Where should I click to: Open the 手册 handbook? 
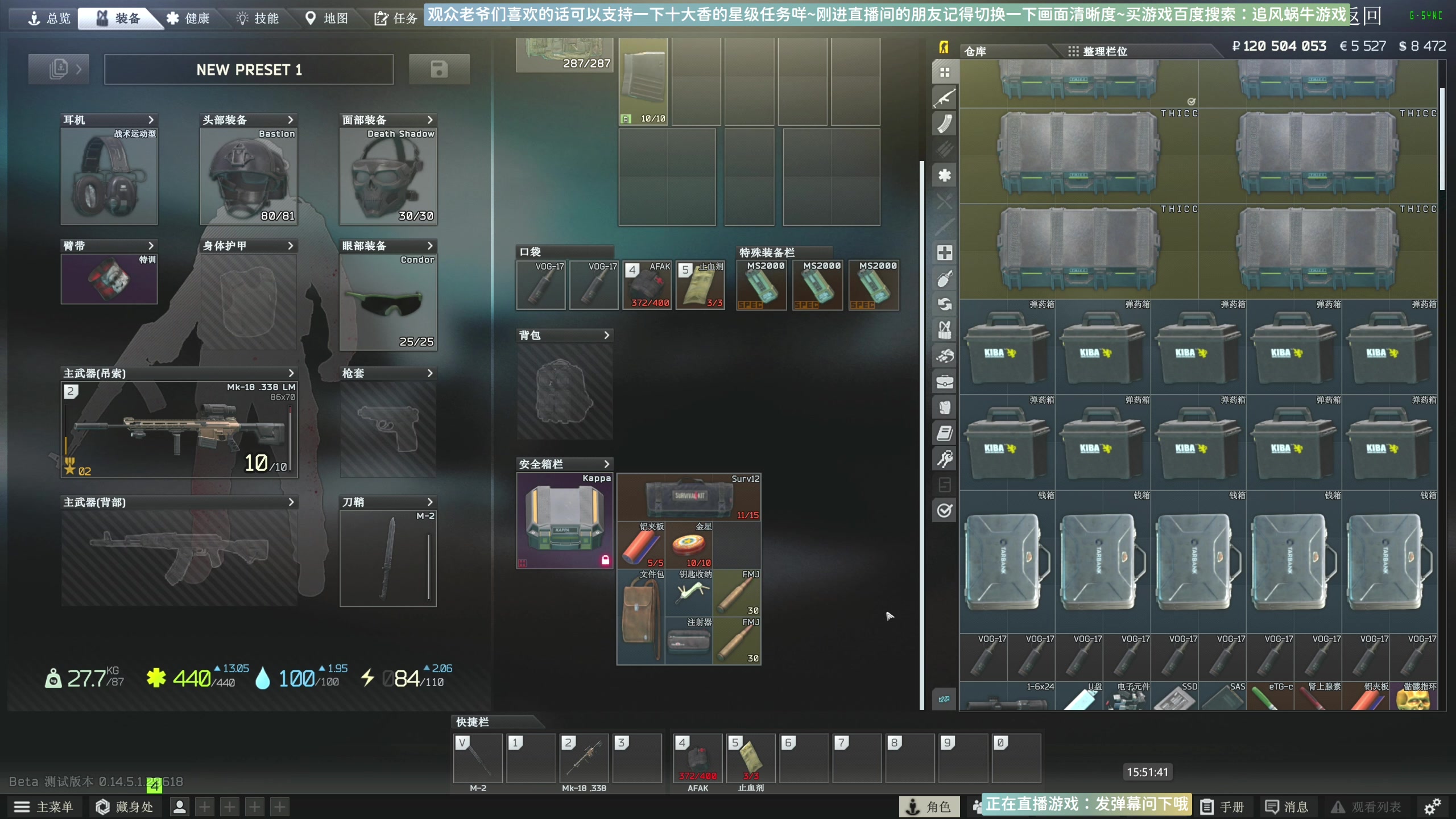tap(1222, 806)
